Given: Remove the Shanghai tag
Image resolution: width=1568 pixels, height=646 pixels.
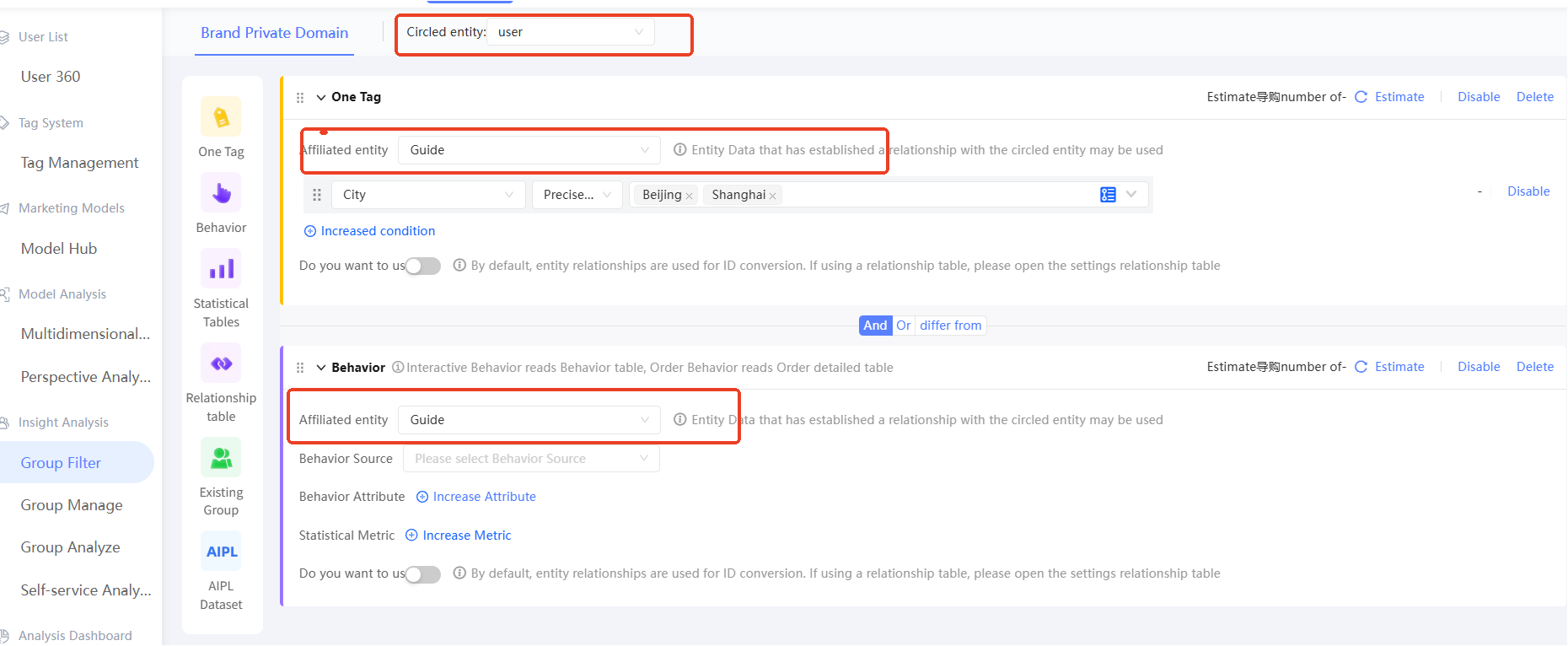Looking at the screenshot, I should point(772,196).
